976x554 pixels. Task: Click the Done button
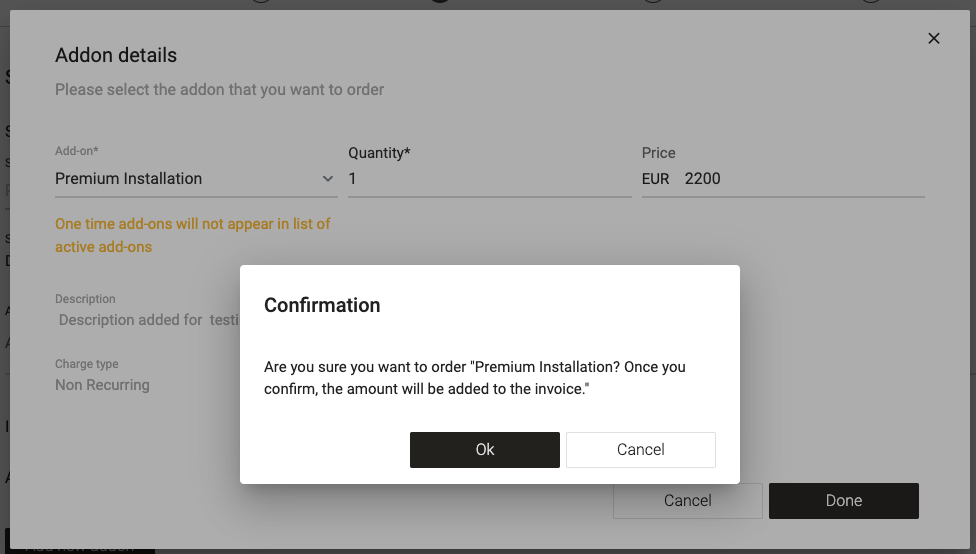point(843,501)
